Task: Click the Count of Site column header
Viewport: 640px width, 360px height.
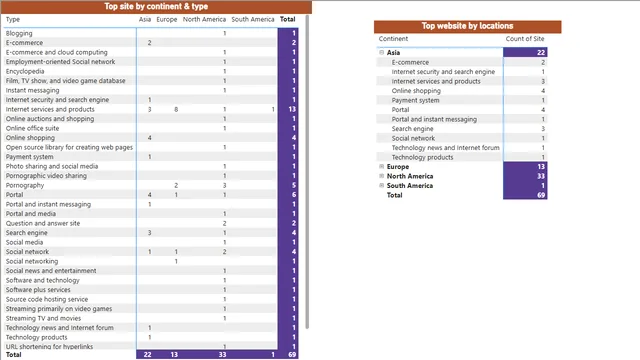Action: click(525, 39)
